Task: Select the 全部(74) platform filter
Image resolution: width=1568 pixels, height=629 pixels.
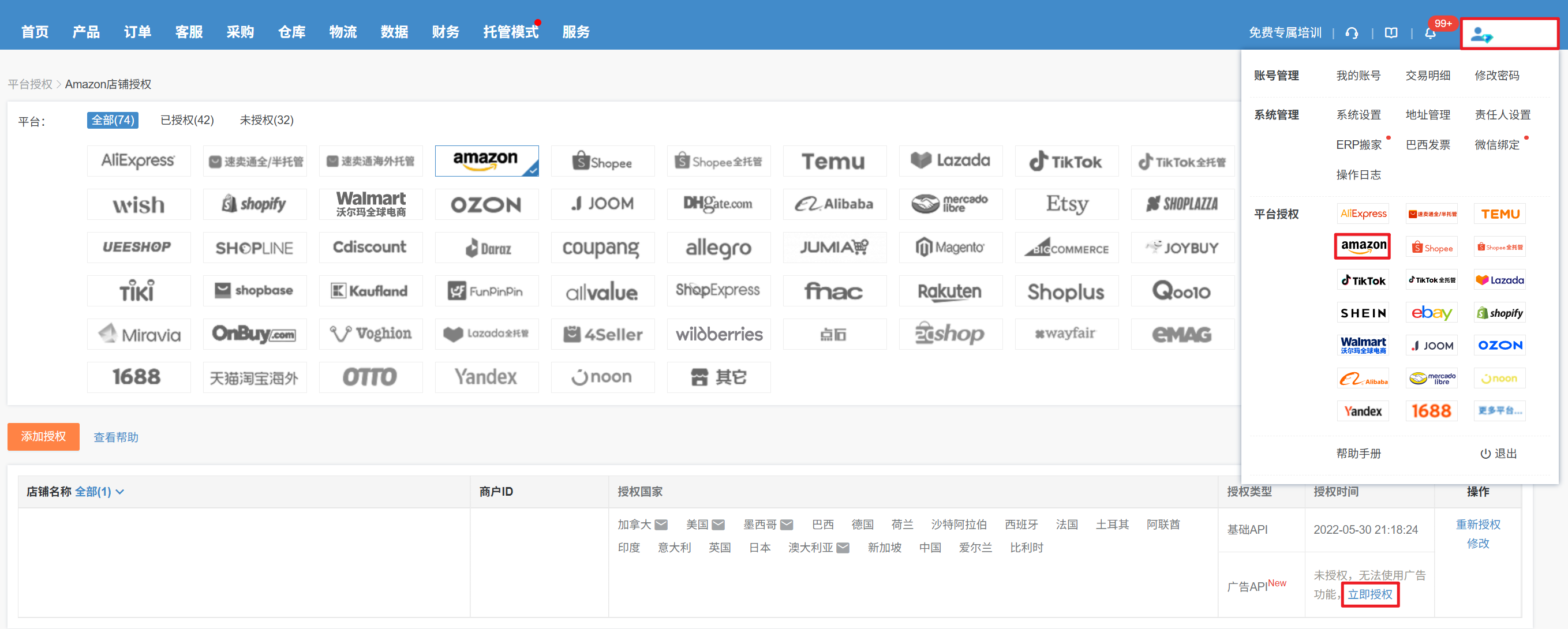Action: [113, 120]
